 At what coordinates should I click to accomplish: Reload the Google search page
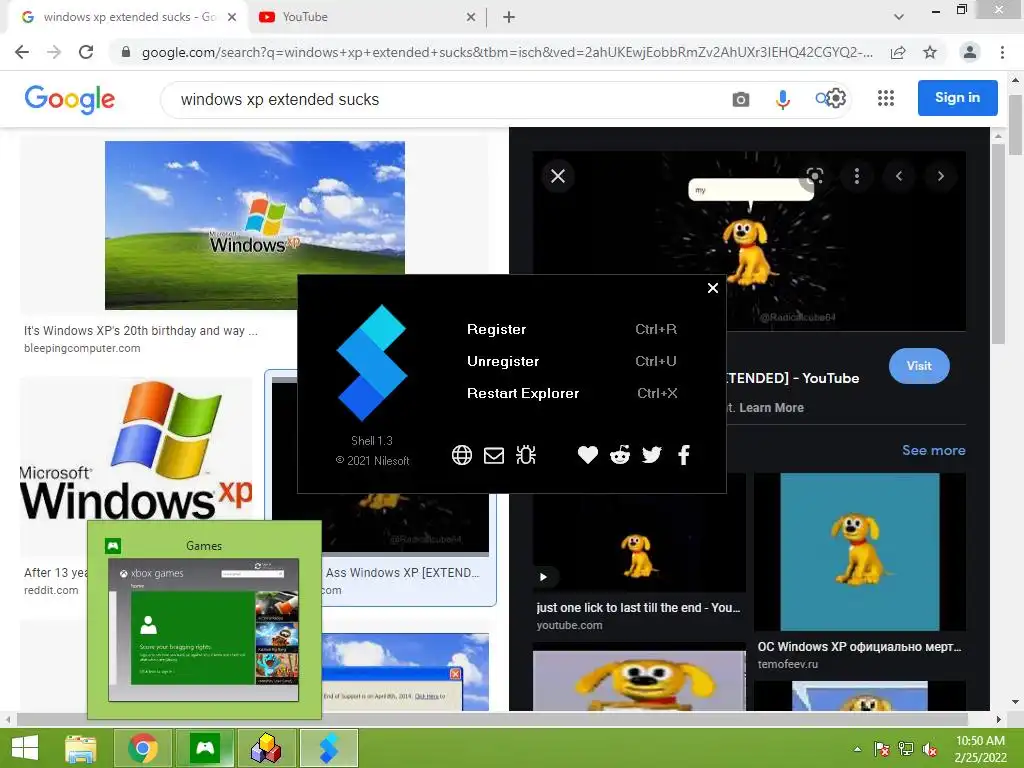pyautogui.click(x=86, y=52)
